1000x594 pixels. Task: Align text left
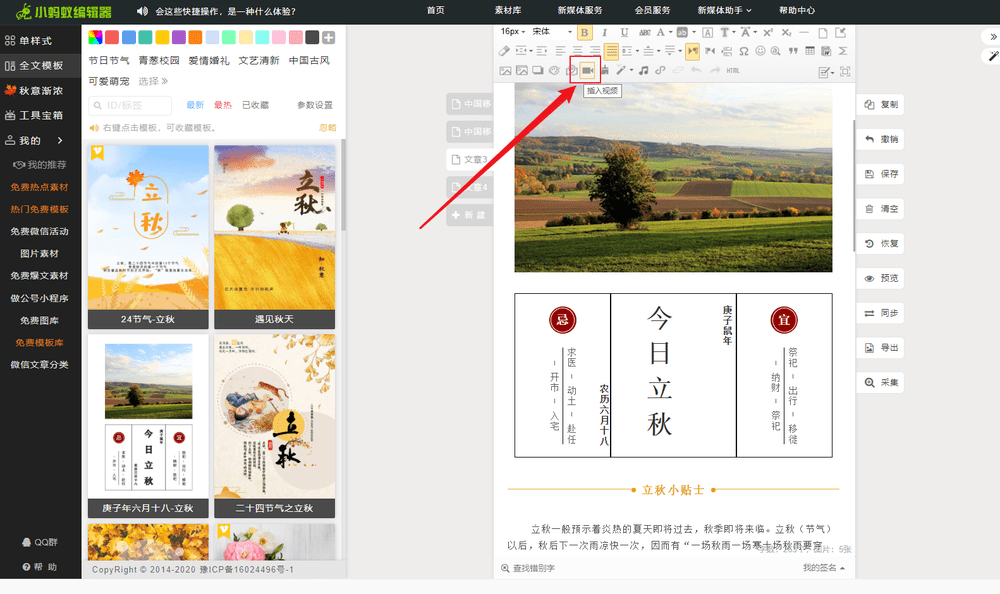tap(561, 51)
